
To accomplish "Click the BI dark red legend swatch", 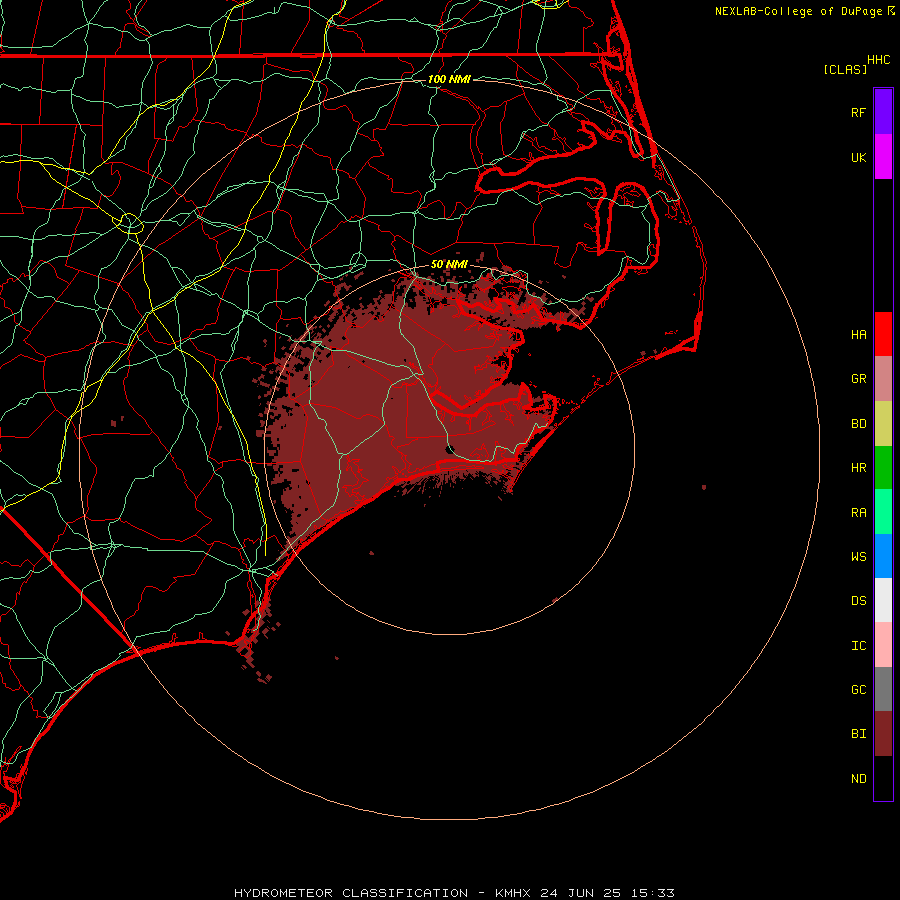I will [883, 734].
